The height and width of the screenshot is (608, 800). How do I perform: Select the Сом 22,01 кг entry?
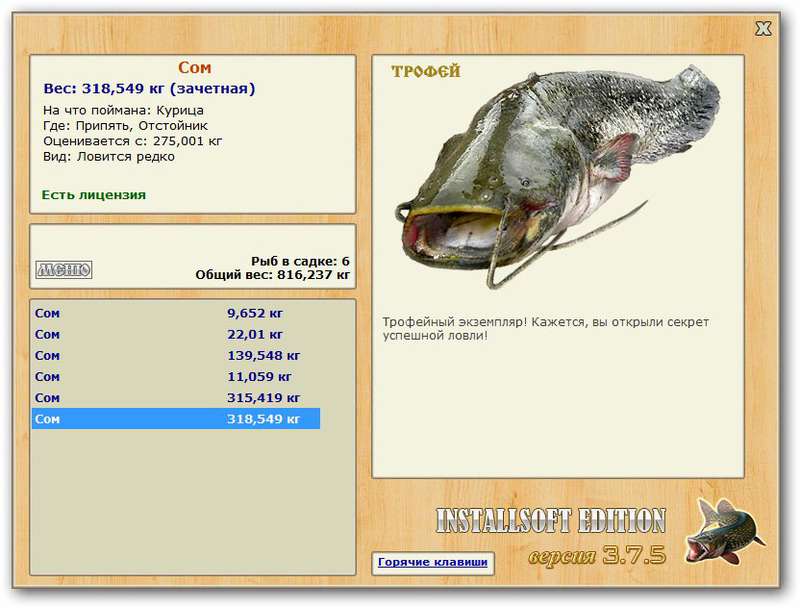[x=175, y=334]
